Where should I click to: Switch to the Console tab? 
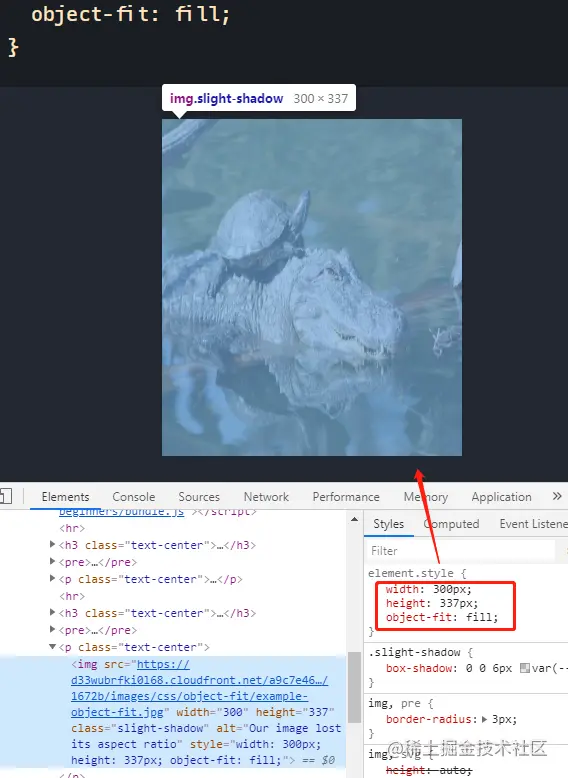tap(133, 497)
